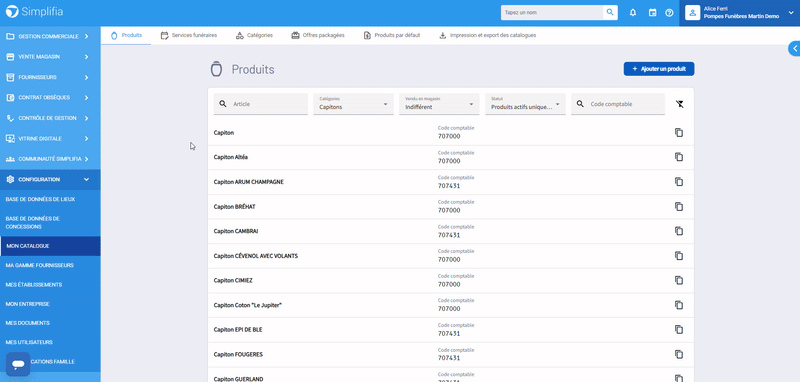Open Capiton CAMBRAI product row
Image resolution: width=800 pixels, height=382 pixels.
451,231
